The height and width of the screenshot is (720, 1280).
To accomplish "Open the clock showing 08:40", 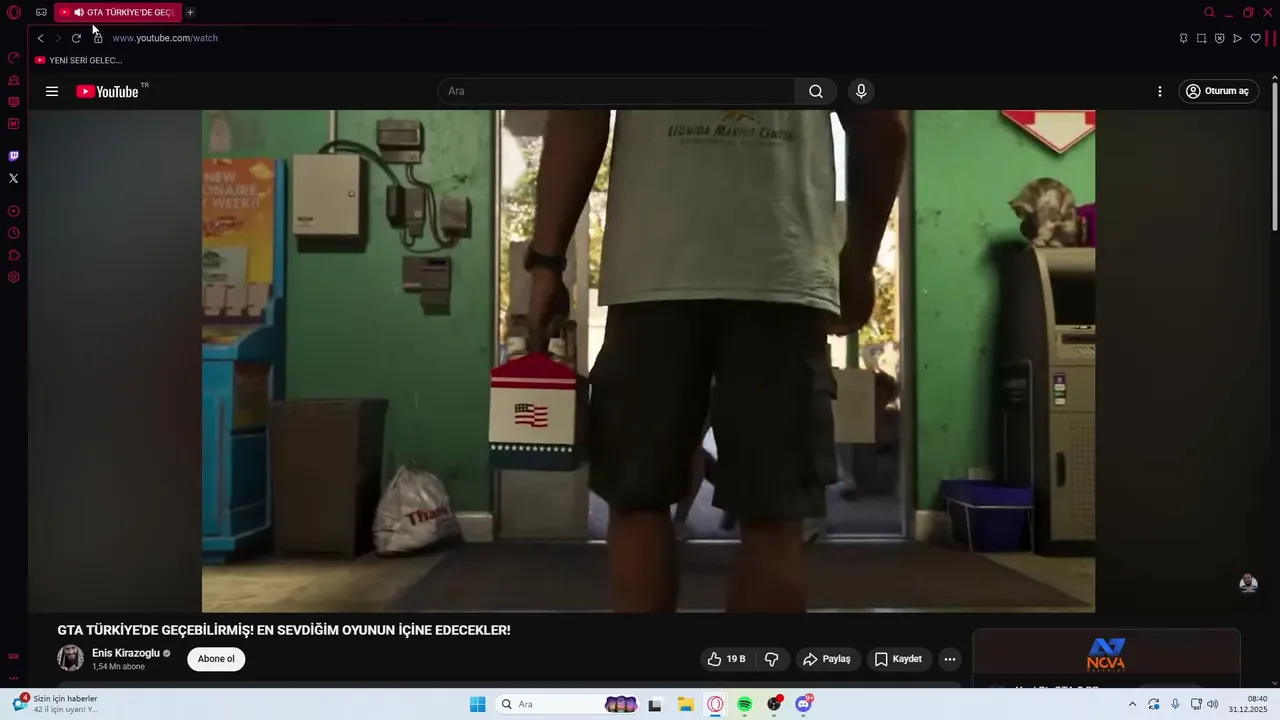I will 1248,704.
